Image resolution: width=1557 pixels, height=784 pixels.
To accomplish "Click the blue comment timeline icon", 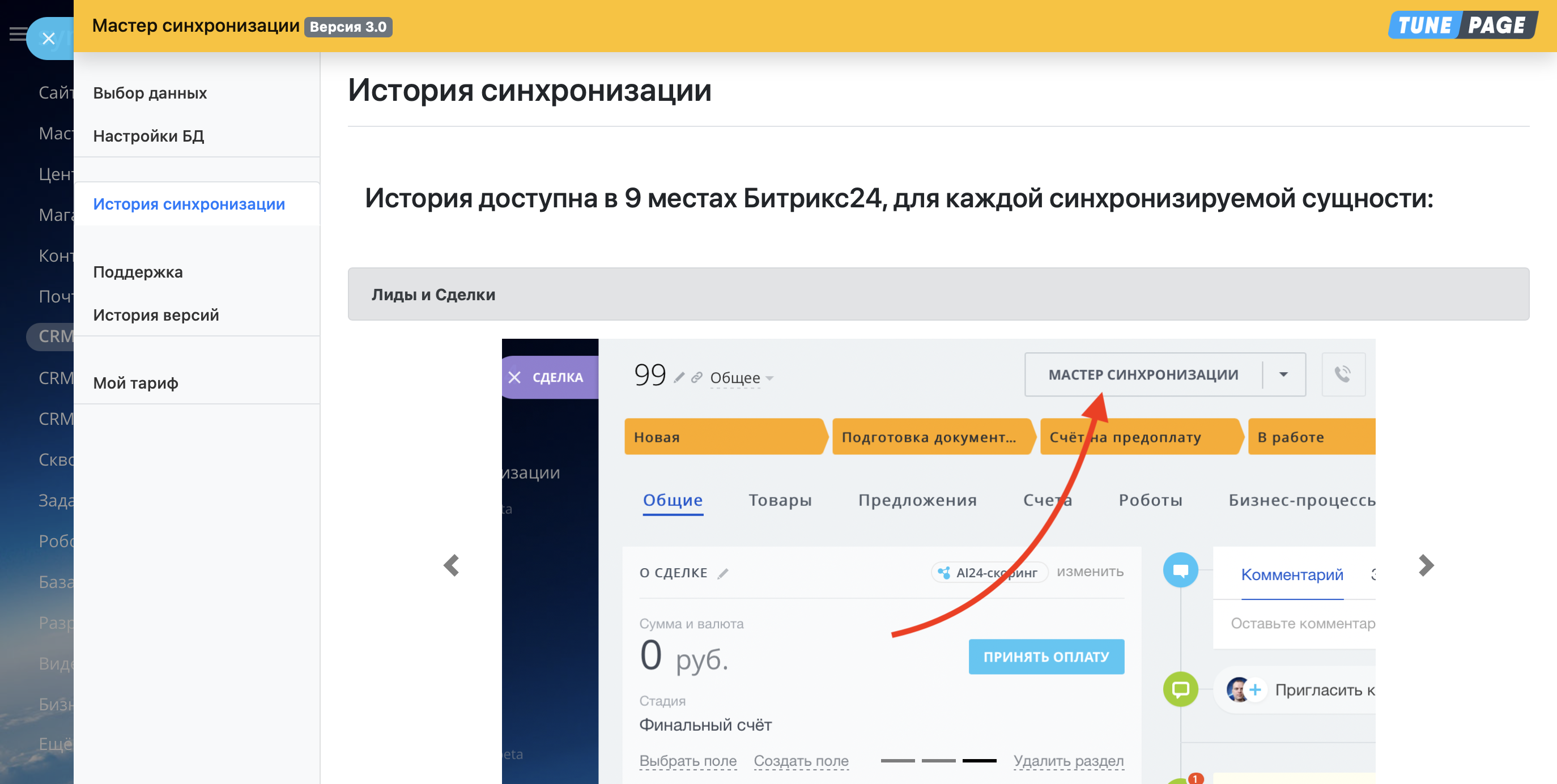I will 1180,569.
